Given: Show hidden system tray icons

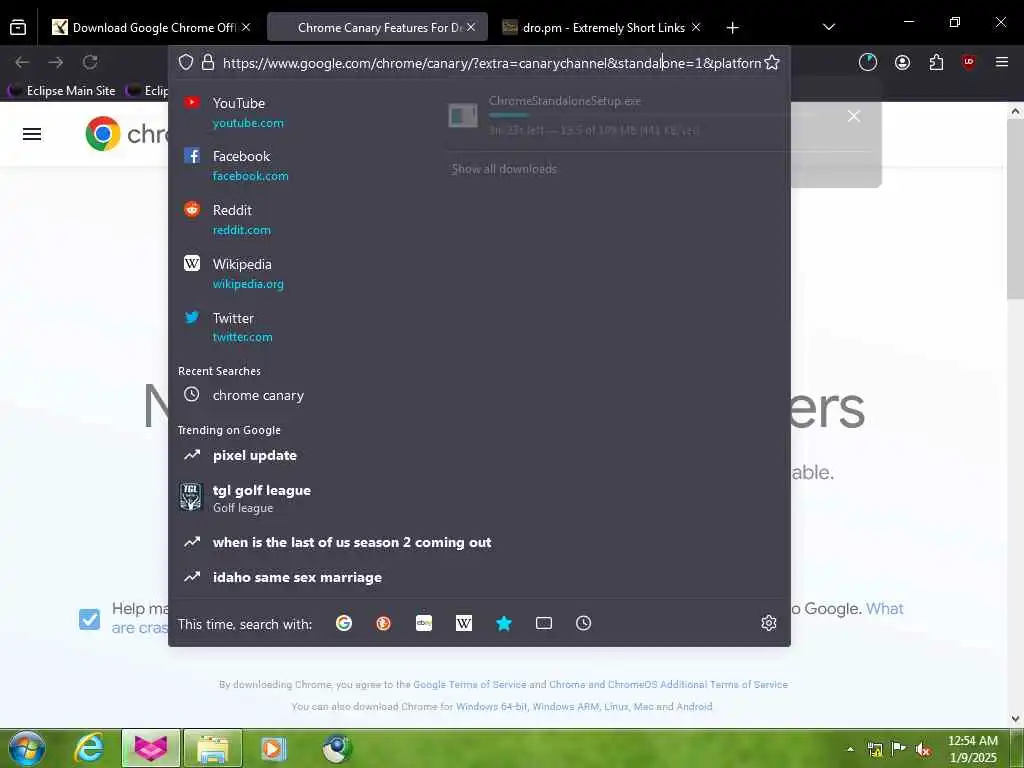Looking at the screenshot, I should [x=850, y=750].
